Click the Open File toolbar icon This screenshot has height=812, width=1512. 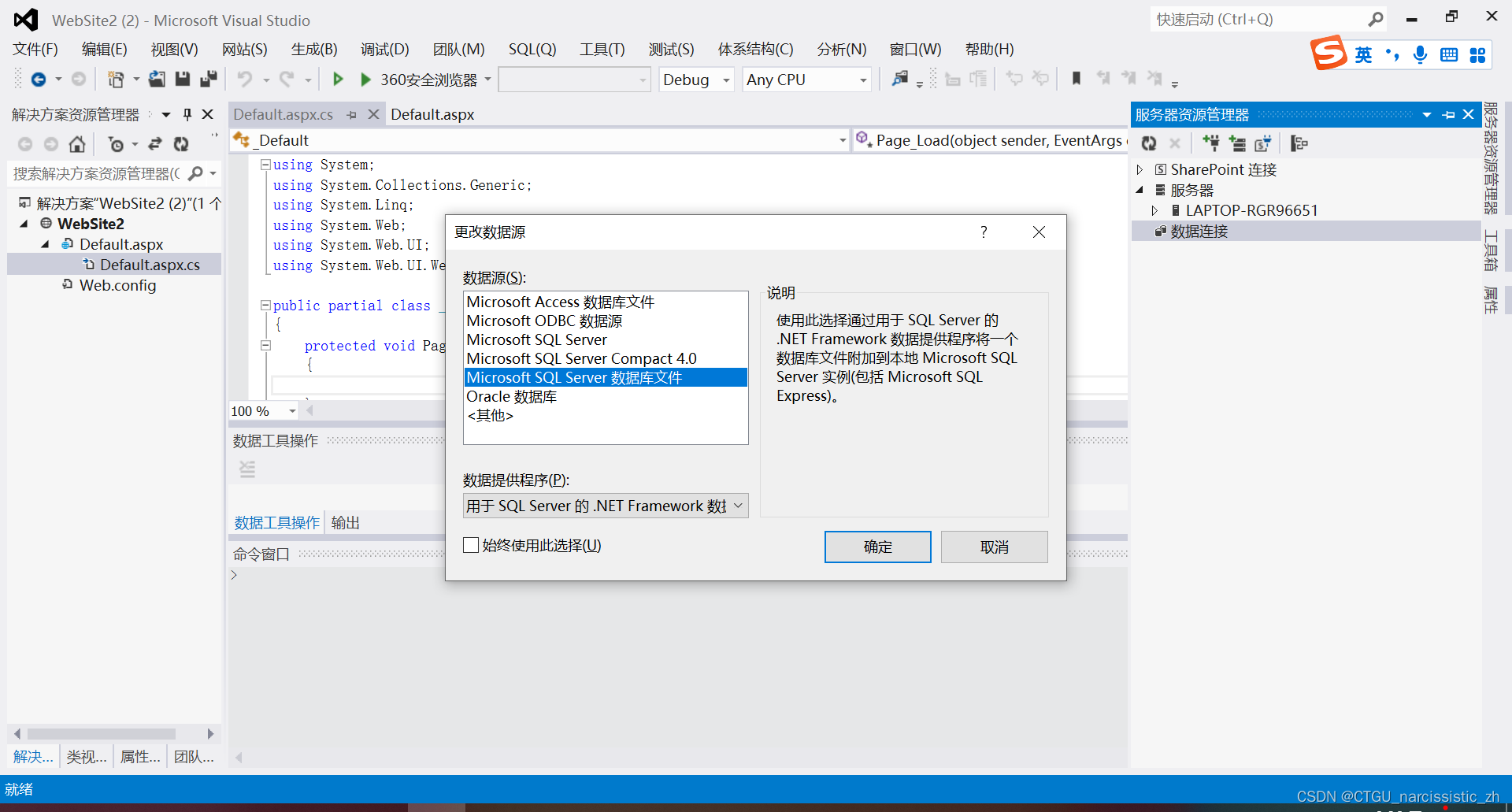click(x=157, y=79)
